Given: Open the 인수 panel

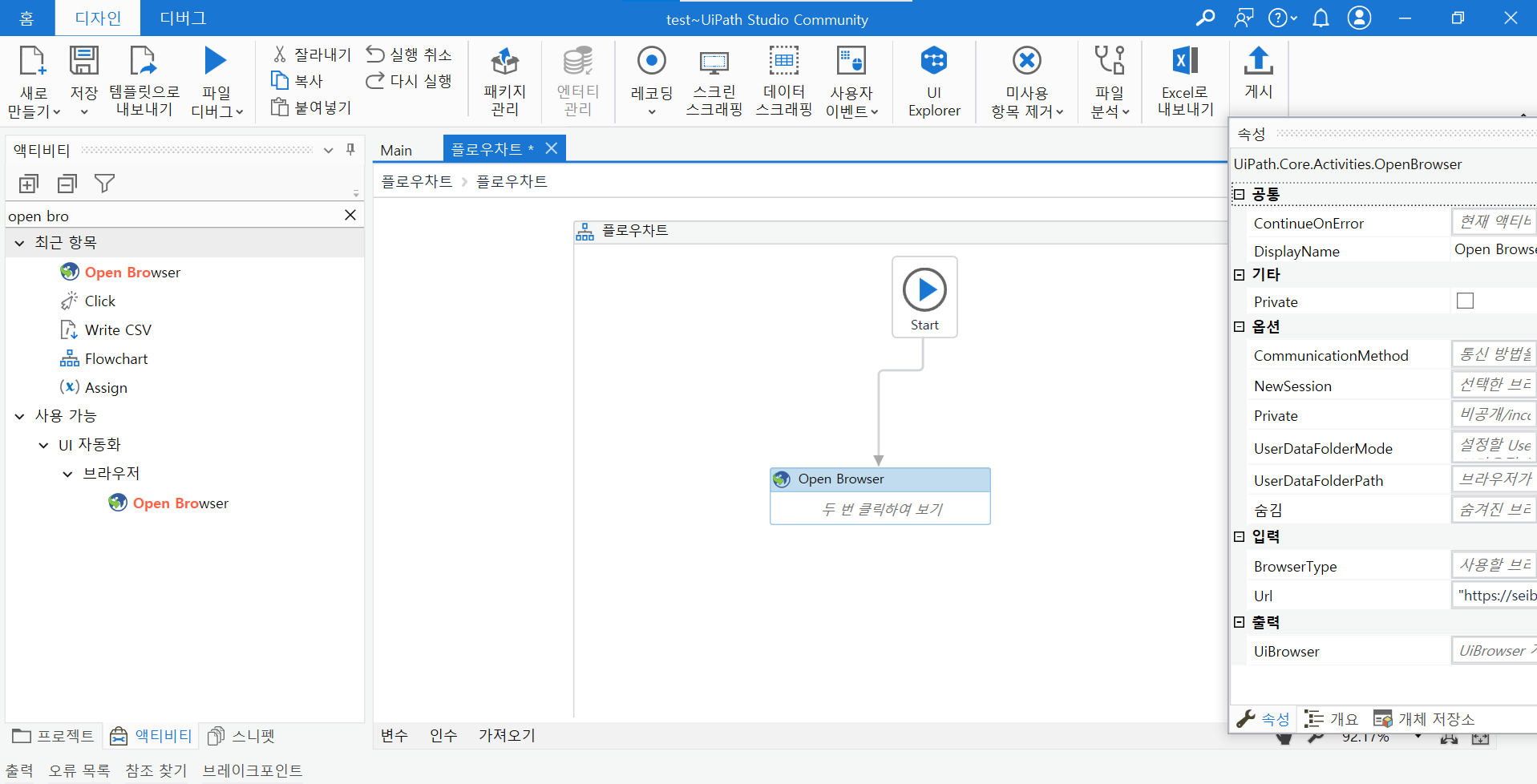Looking at the screenshot, I should pos(443,735).
